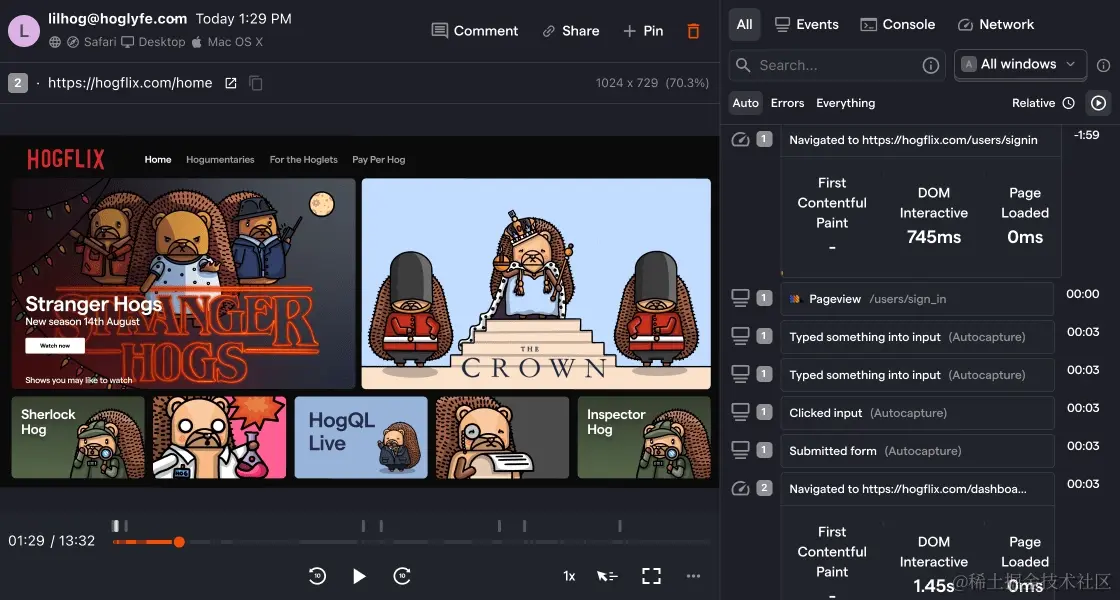Click the recording progress bar track

[411, 542]
